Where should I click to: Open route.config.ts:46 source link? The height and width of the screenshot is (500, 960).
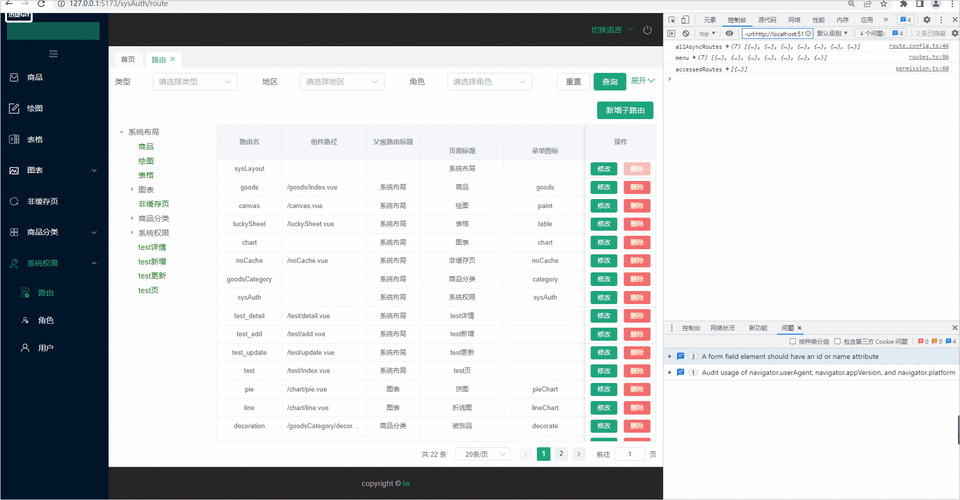point(918,46)
